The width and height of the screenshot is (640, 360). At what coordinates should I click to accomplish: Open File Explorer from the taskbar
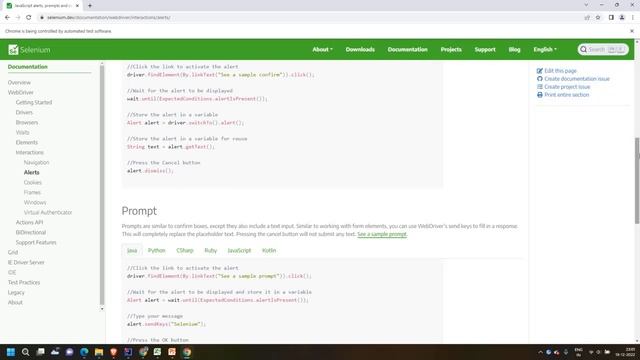[99, 352]
